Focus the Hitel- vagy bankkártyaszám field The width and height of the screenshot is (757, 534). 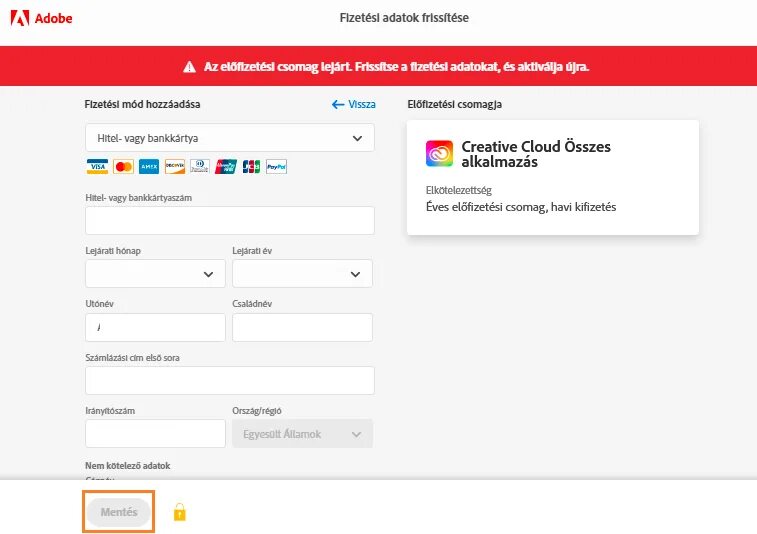(x=230, y=221)
